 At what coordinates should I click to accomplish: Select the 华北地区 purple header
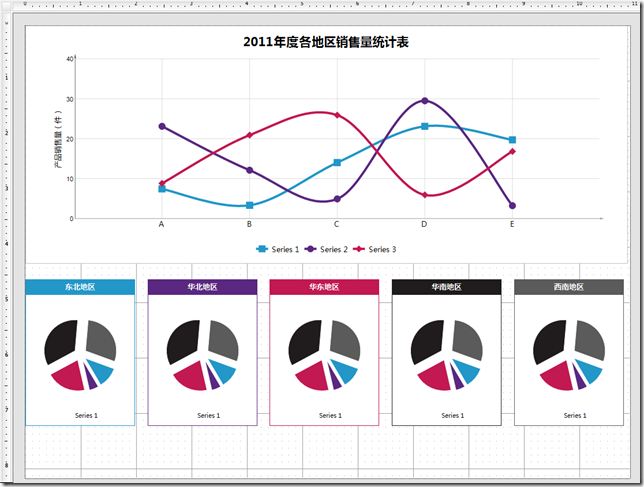pos(202,287)
